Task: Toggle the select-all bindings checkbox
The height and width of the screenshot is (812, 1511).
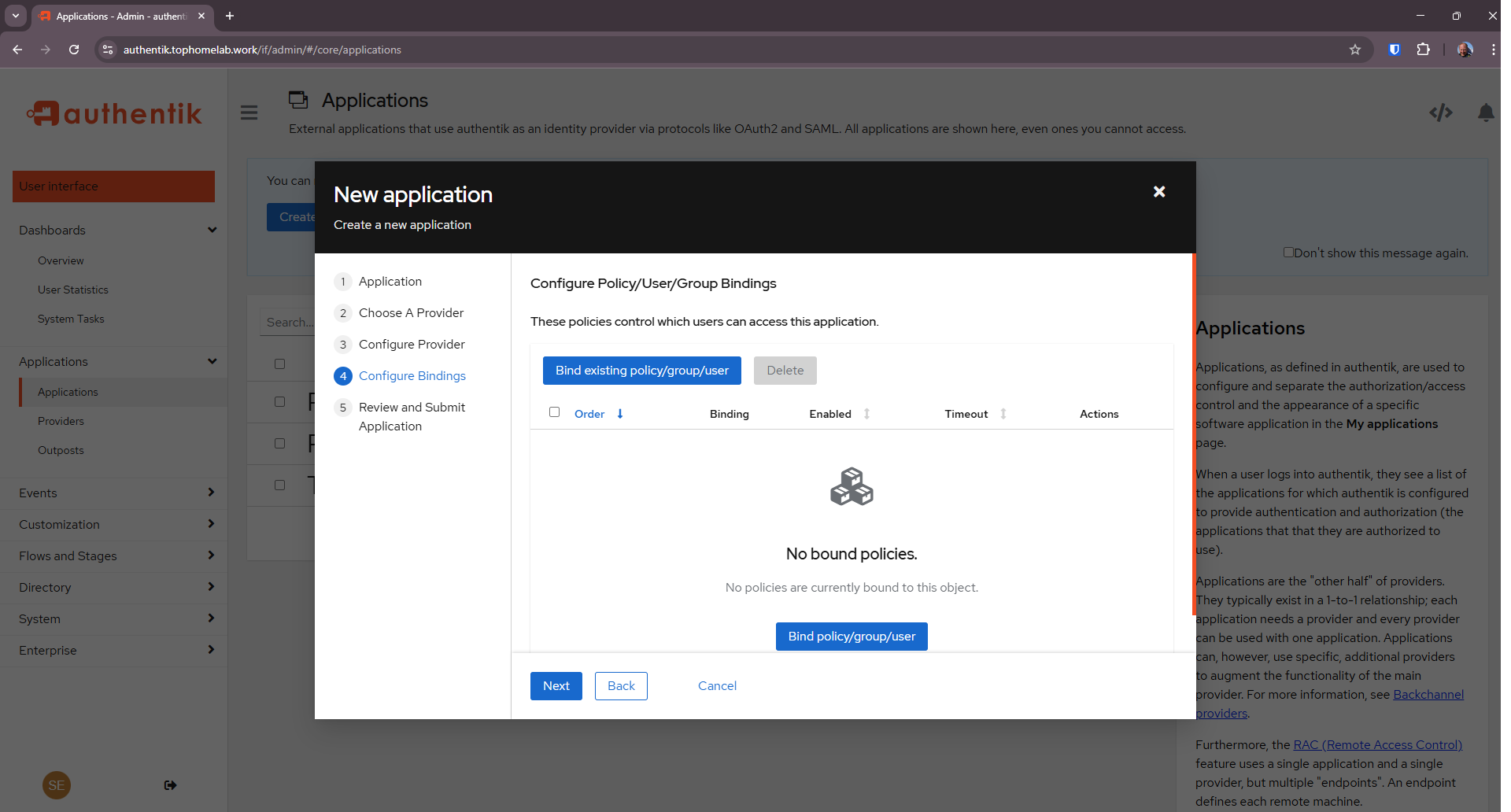Action: (554, 412)
